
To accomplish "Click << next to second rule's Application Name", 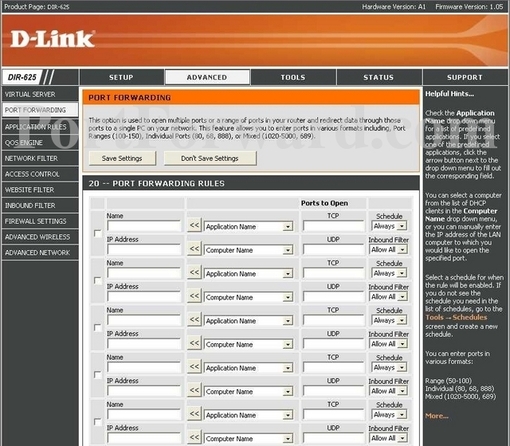I will 194,272.
